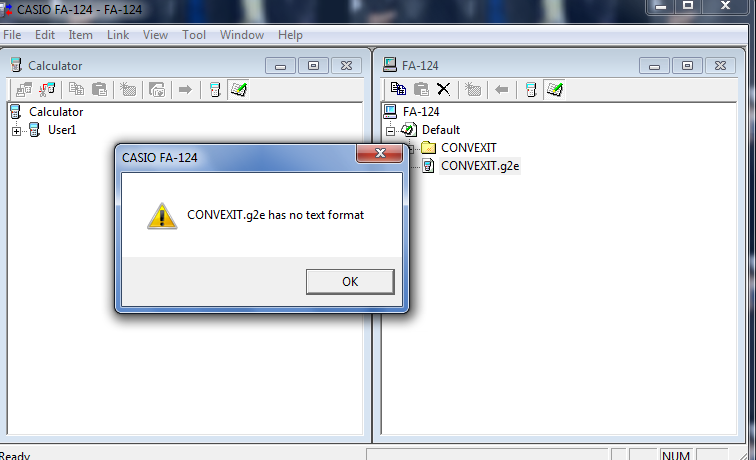Click the left-arrow transfer icon in FA-124 toolbar
Viewport: 756px width, 460px height.
click(501, 89)
